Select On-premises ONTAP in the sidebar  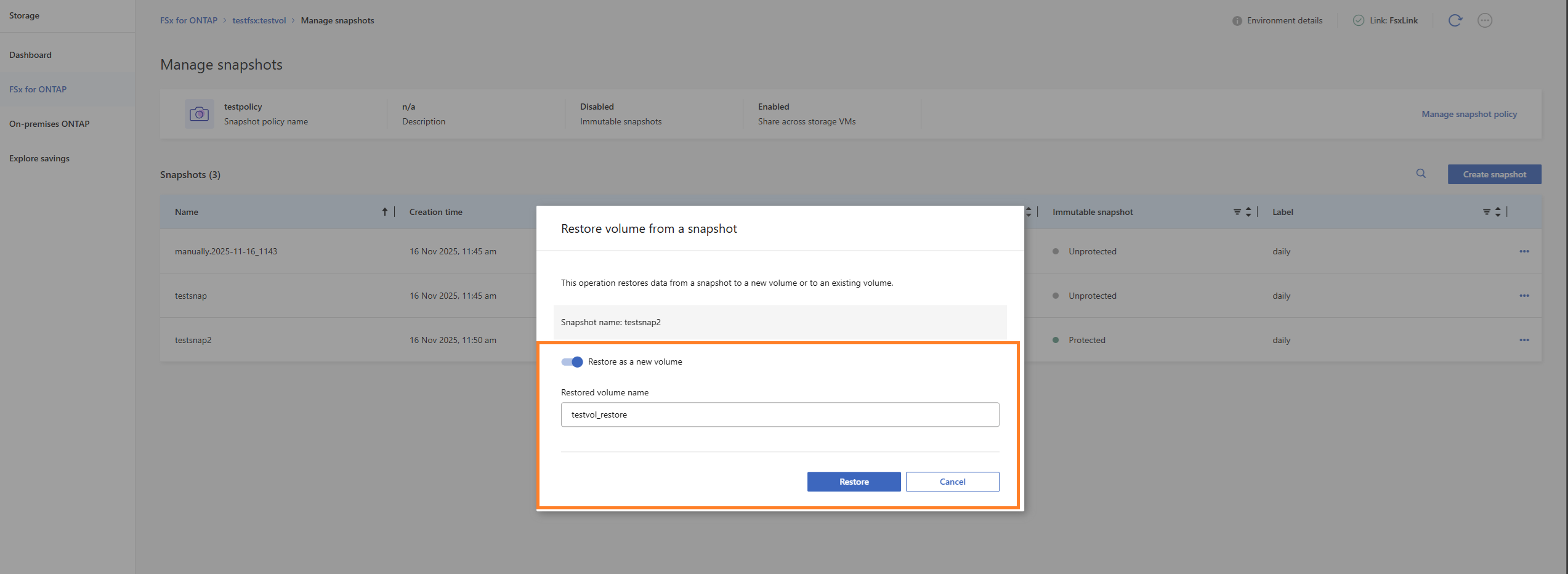49,124
